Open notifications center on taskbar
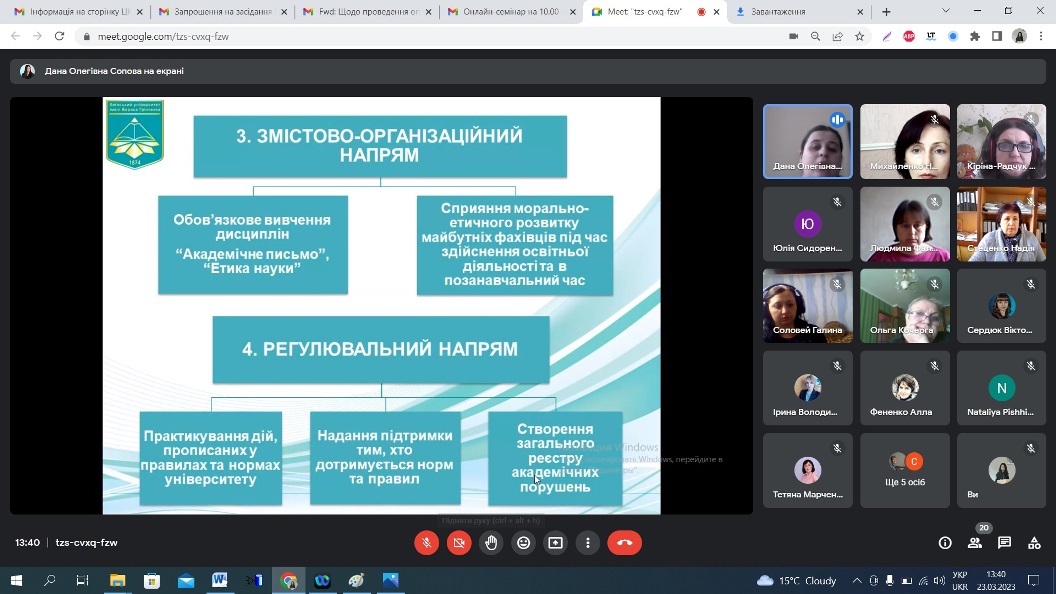 tap(1033, 581)
